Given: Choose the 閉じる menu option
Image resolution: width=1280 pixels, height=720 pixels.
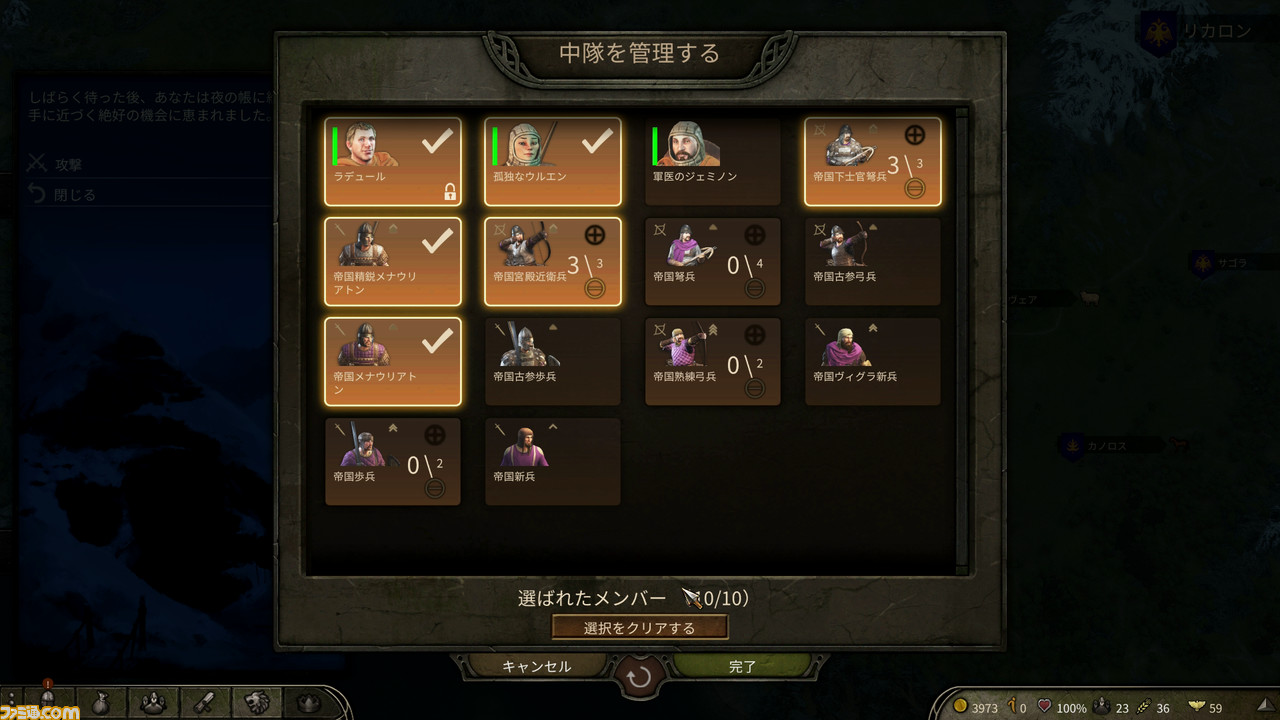Looking at the screenshot, I should (x=76, y=194).
